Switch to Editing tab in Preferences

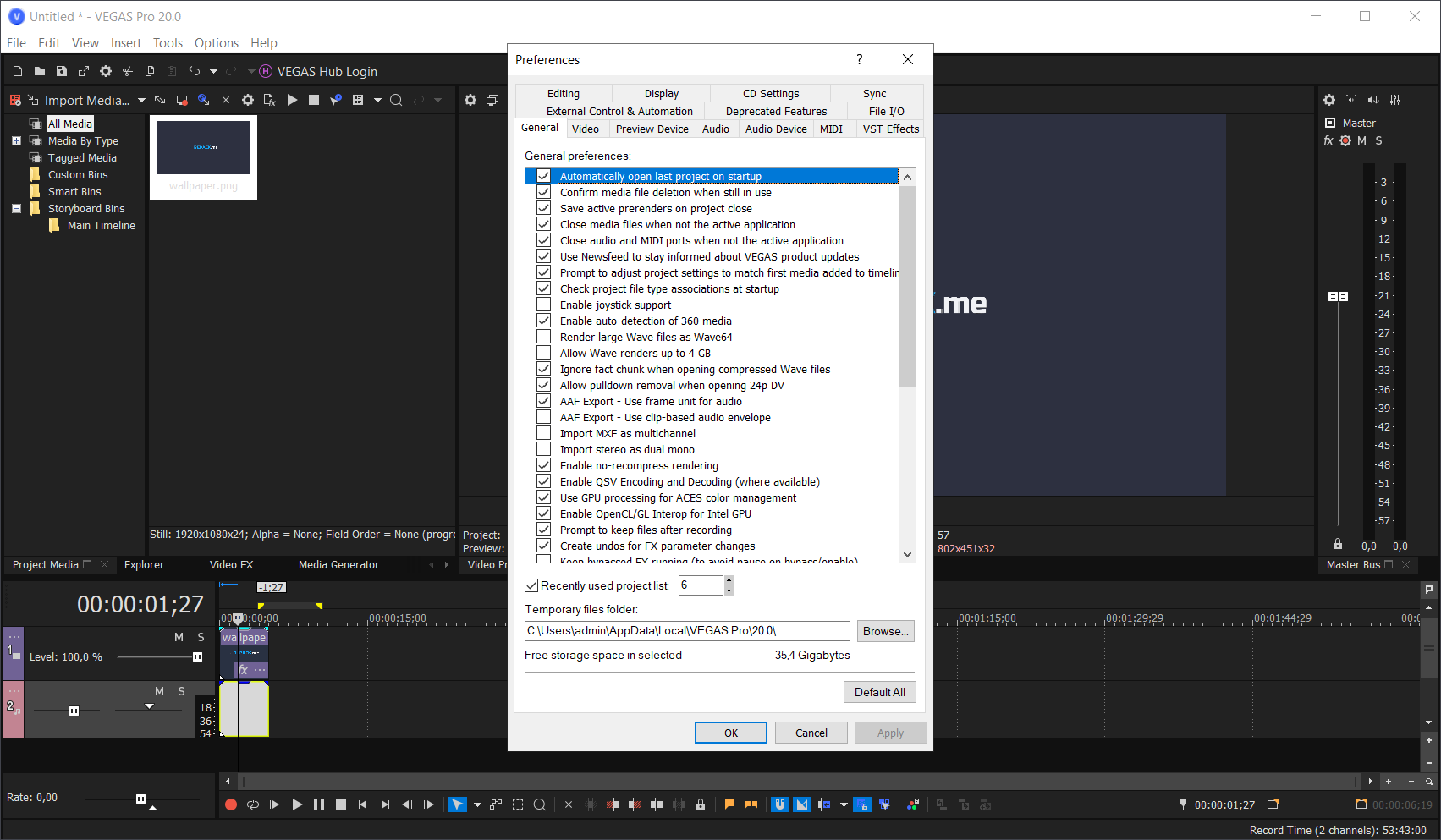tap(564, 94)
